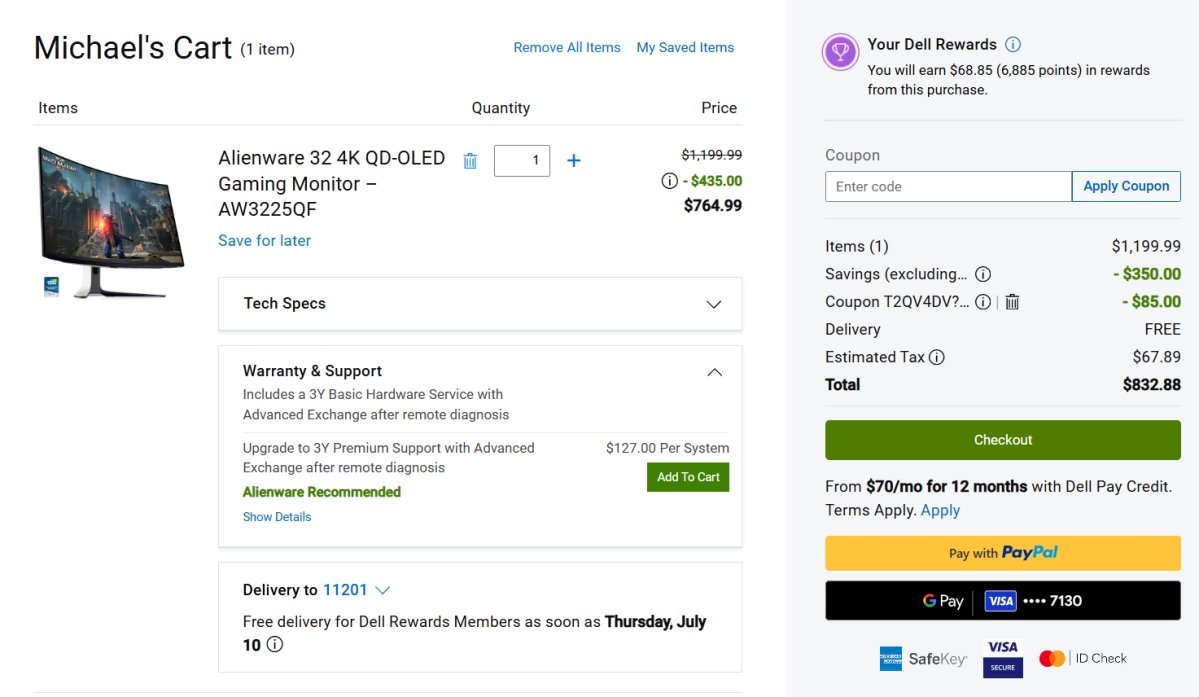Collapse the Warranty & Support section
1199x697 pixels.
pos(714,372)
